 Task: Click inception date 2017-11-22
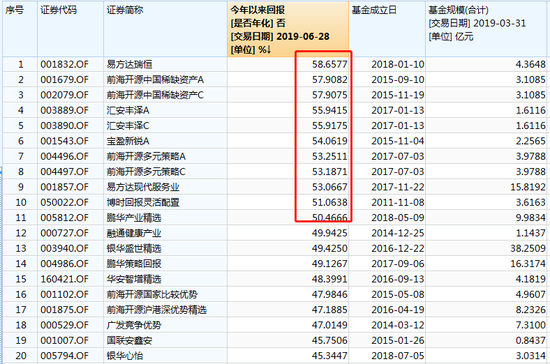click(x=398, y=187)
